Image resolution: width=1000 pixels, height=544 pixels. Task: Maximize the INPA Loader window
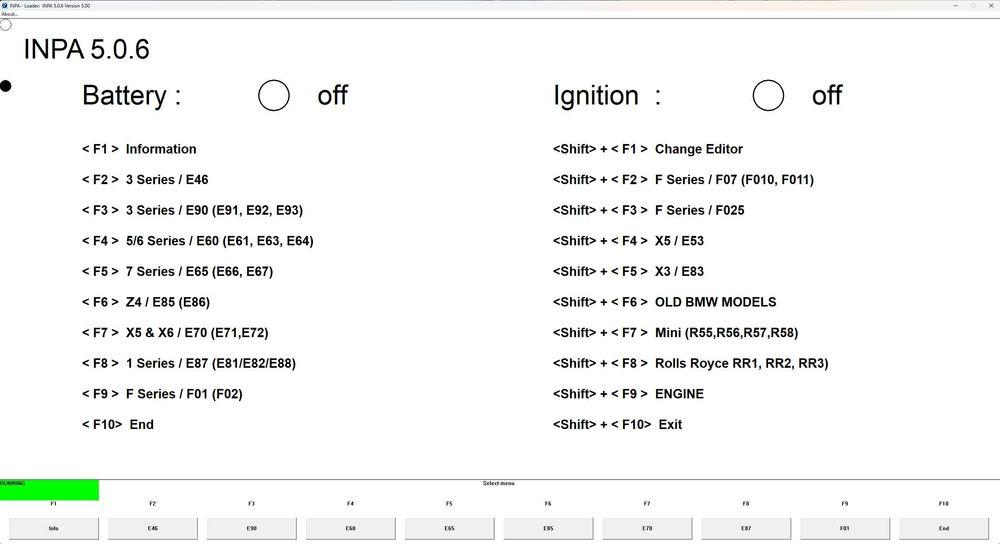(x=973, y=5)
